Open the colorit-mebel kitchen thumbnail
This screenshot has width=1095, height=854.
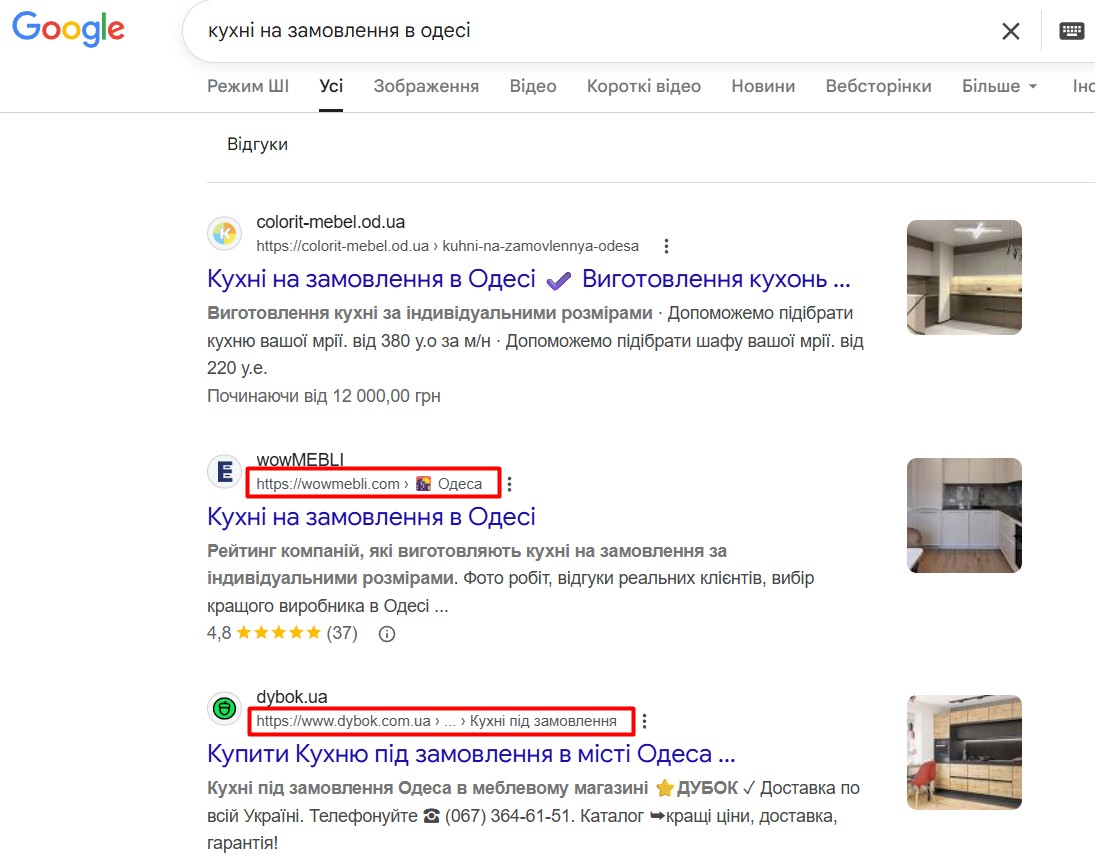coord(964,277)
